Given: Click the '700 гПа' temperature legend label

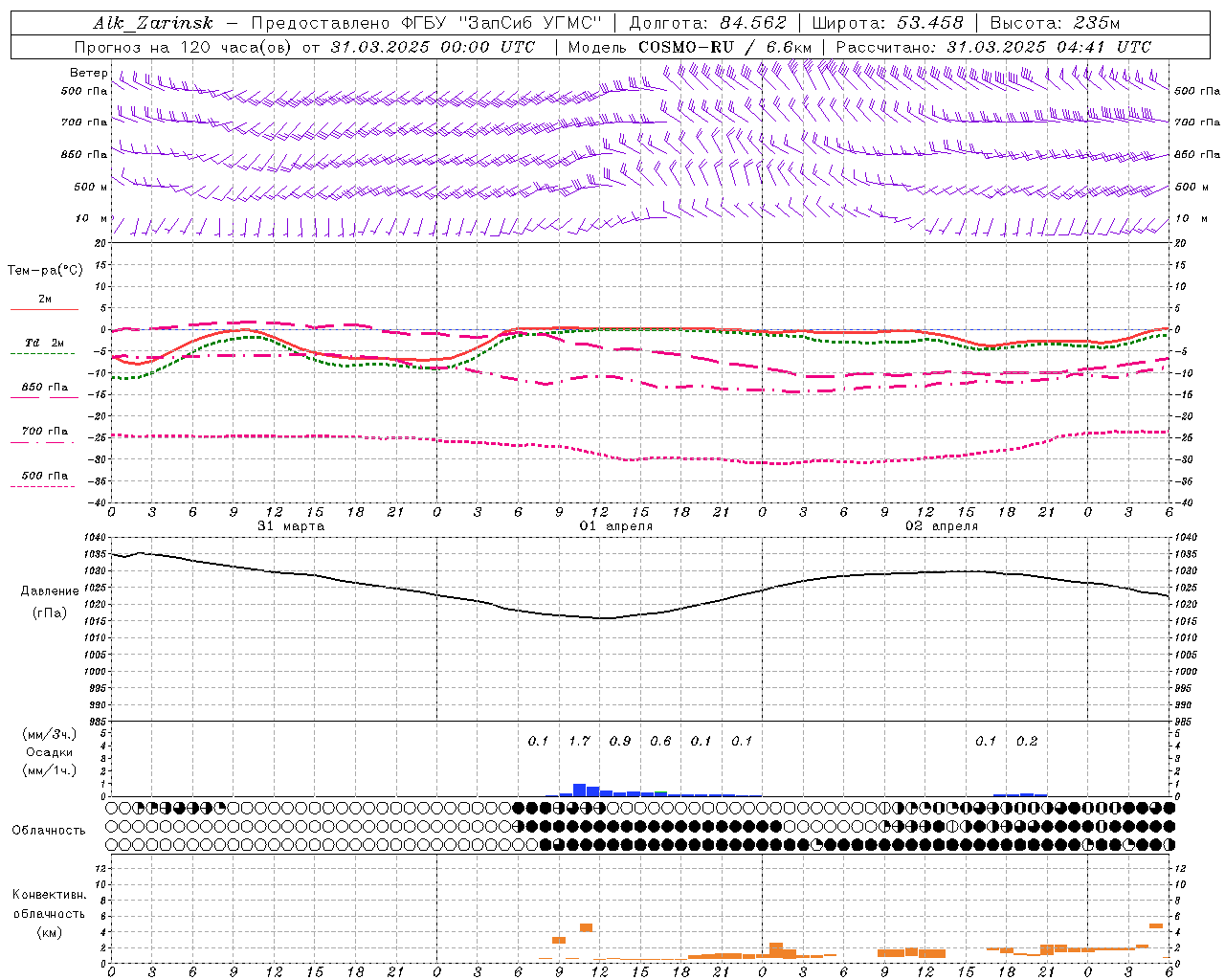Looking at the screenshot, I should tap(44, 432).
